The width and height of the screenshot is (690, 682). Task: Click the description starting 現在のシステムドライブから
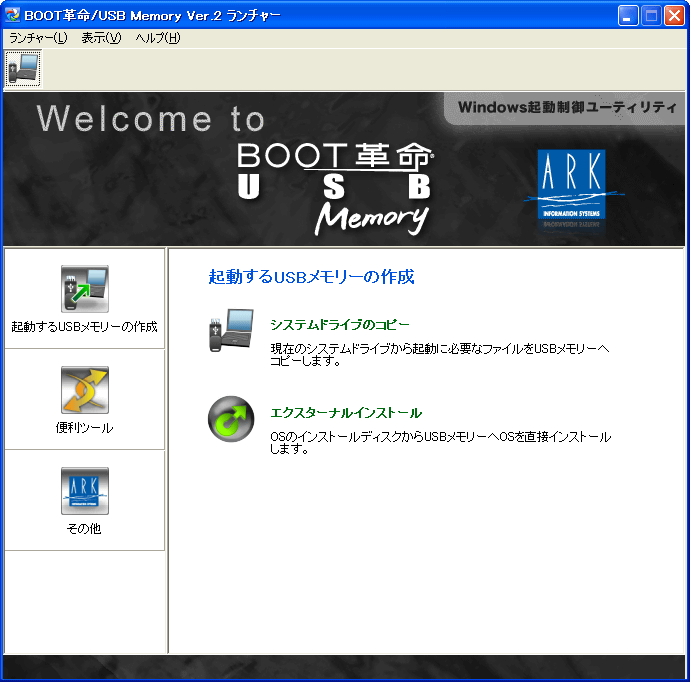(440, 355)
